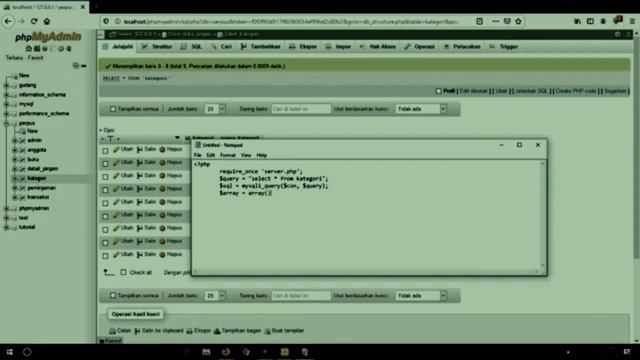Expand the phpmyadmin database node
This screenshot has width=640, height=360.
point(6,208)
